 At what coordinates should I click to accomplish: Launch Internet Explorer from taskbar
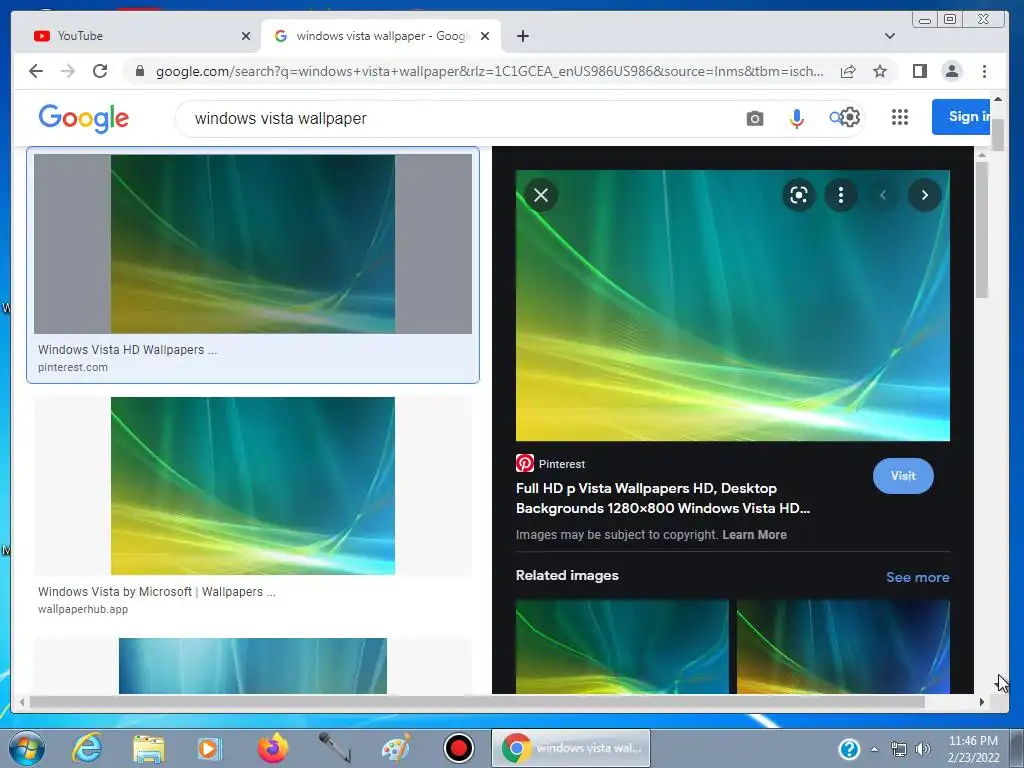87,748
